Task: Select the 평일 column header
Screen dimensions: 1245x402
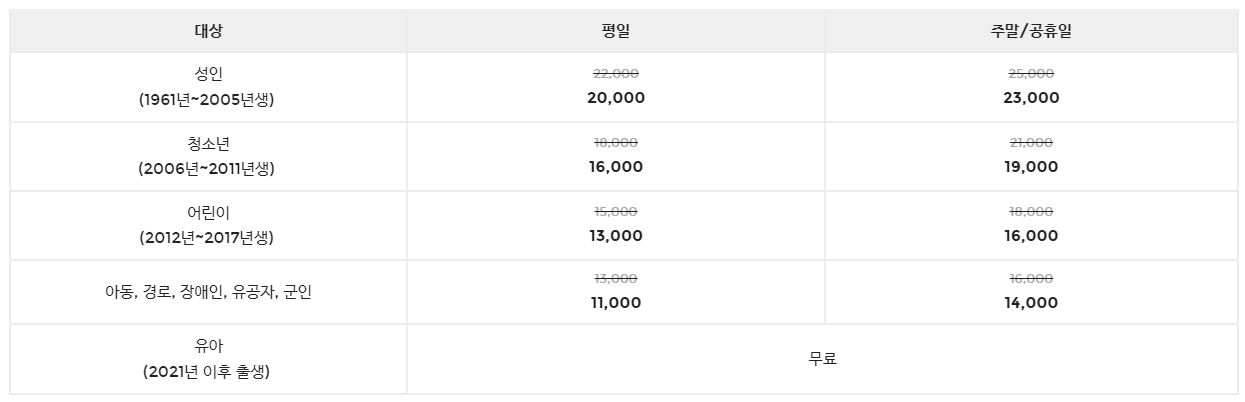Action: pos(615,31)
